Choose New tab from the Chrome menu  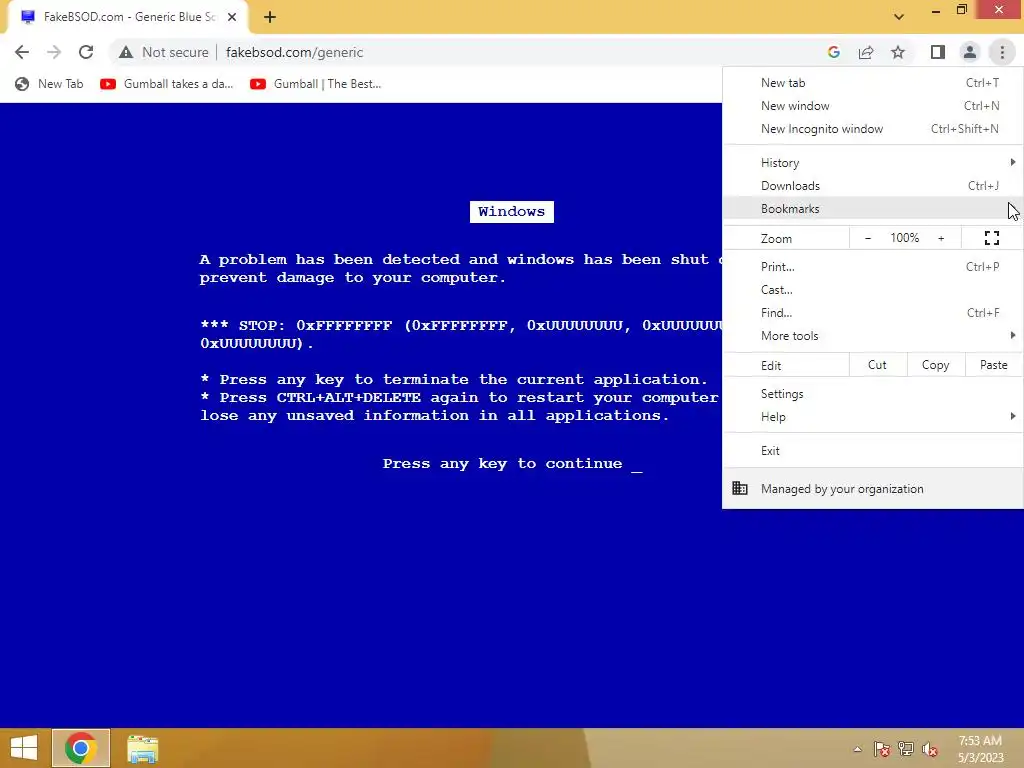coord(872,83)
